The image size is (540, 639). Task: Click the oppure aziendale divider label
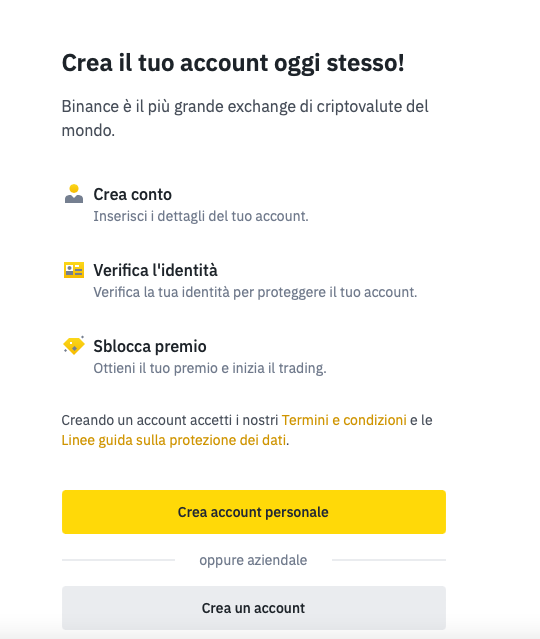(253, 560)
